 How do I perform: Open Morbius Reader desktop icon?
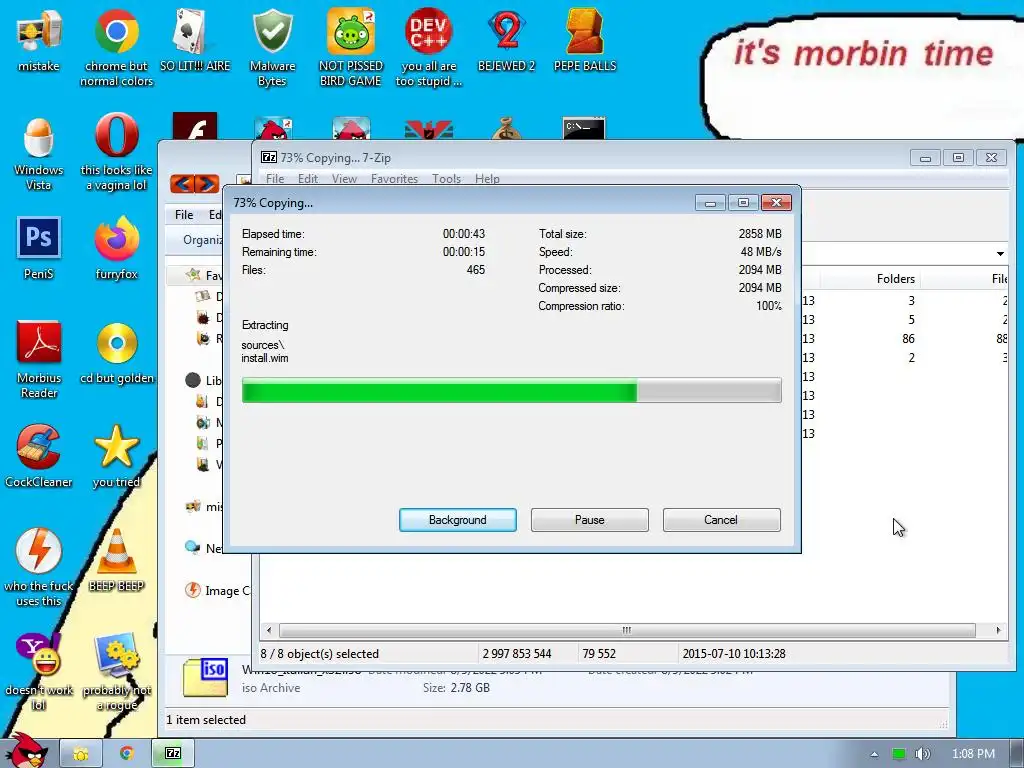coord(39,359)
